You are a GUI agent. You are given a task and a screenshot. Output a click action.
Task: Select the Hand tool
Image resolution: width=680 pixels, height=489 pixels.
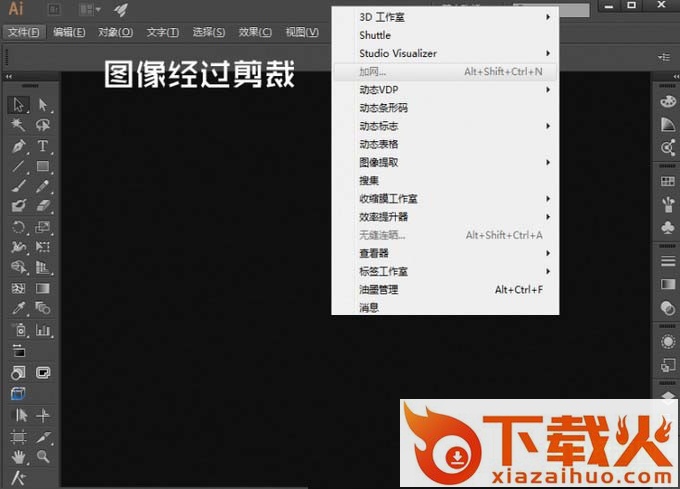tap(19, 456)
